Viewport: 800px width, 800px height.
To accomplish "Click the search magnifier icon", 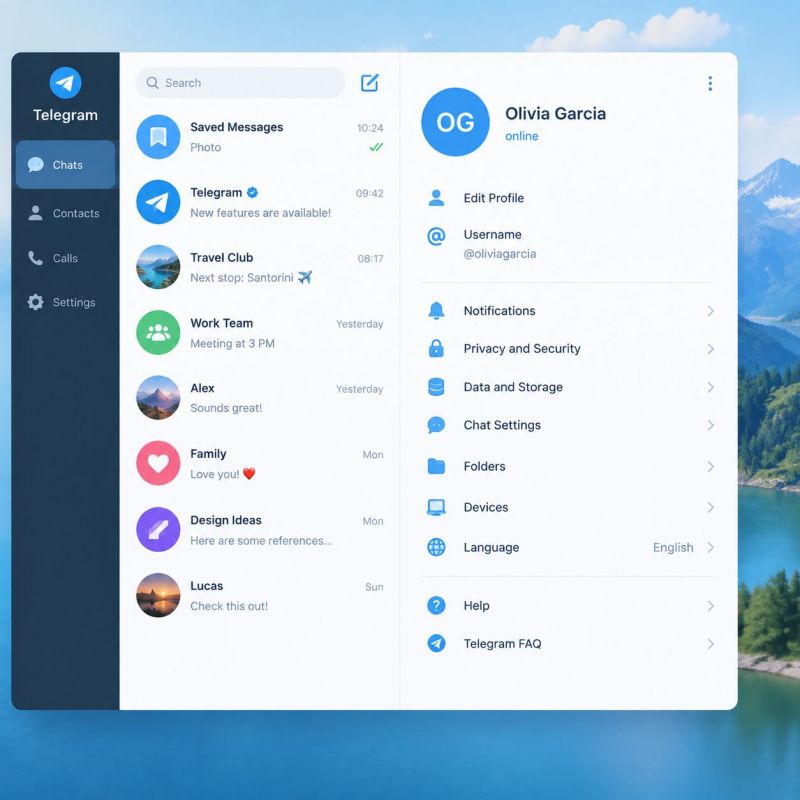I will click(x=152, y=83).
